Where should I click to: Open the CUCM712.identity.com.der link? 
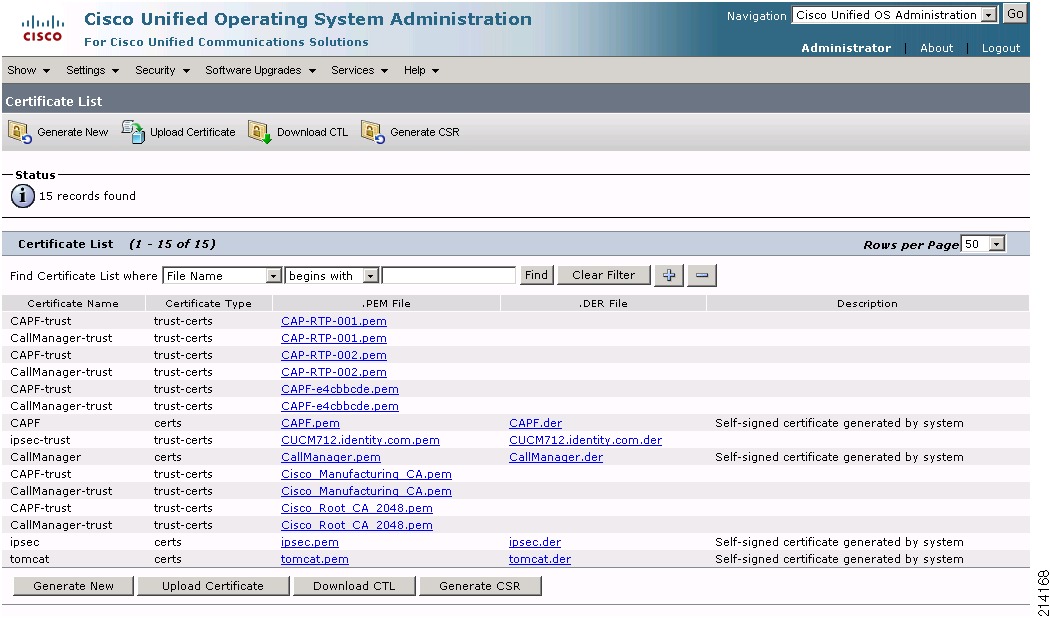click(x=585, y=441)
